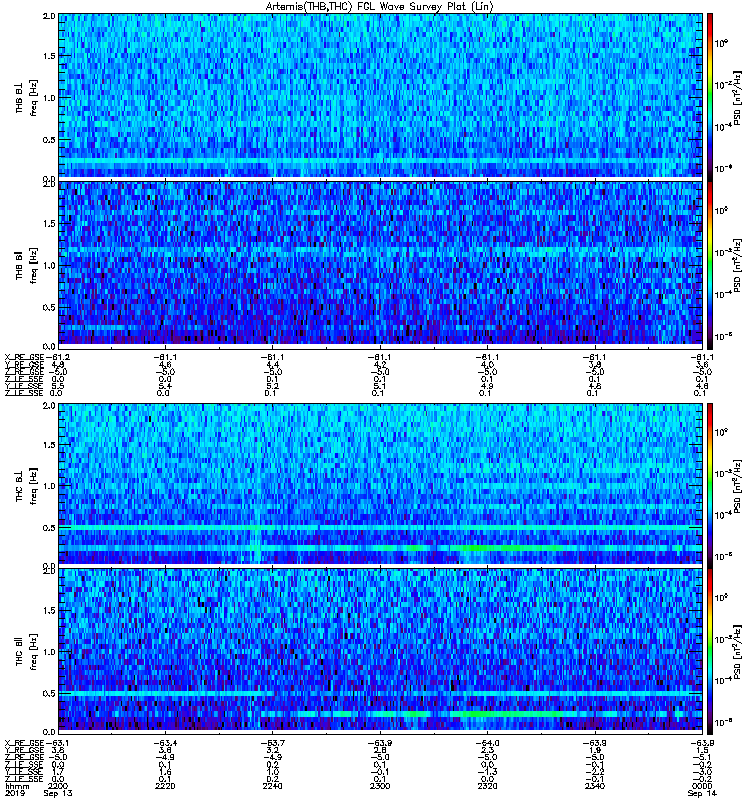This screenshot has width=750, height=800.
Task: Click the 2019 year label
Action: coord(14,793)
